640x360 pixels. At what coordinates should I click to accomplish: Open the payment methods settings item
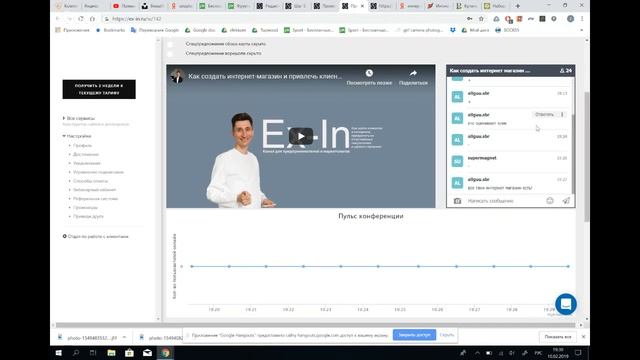90,181
